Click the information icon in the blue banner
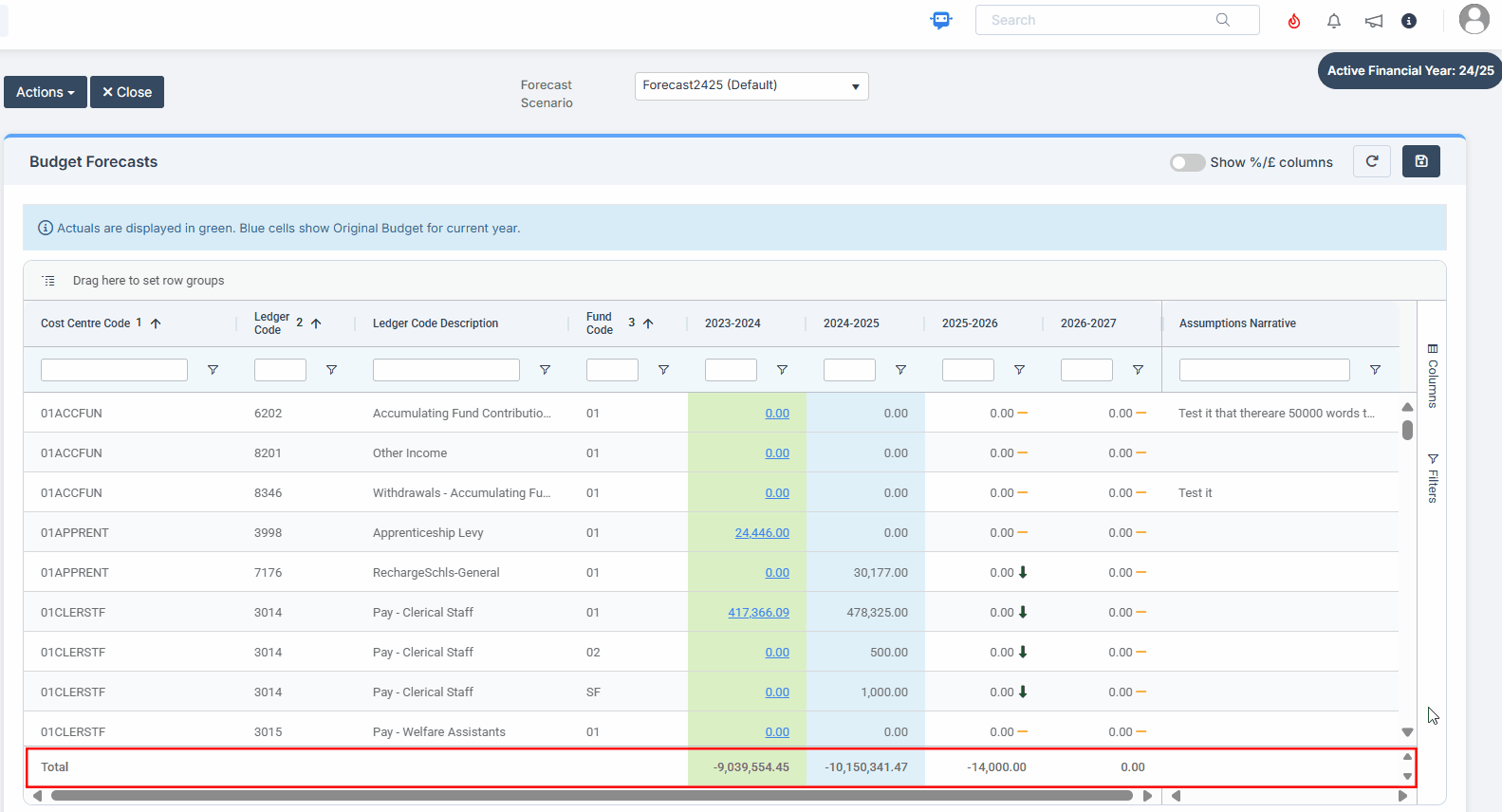Image resolution: width=1502 pixels, height=812 pixels. point(45,228)
